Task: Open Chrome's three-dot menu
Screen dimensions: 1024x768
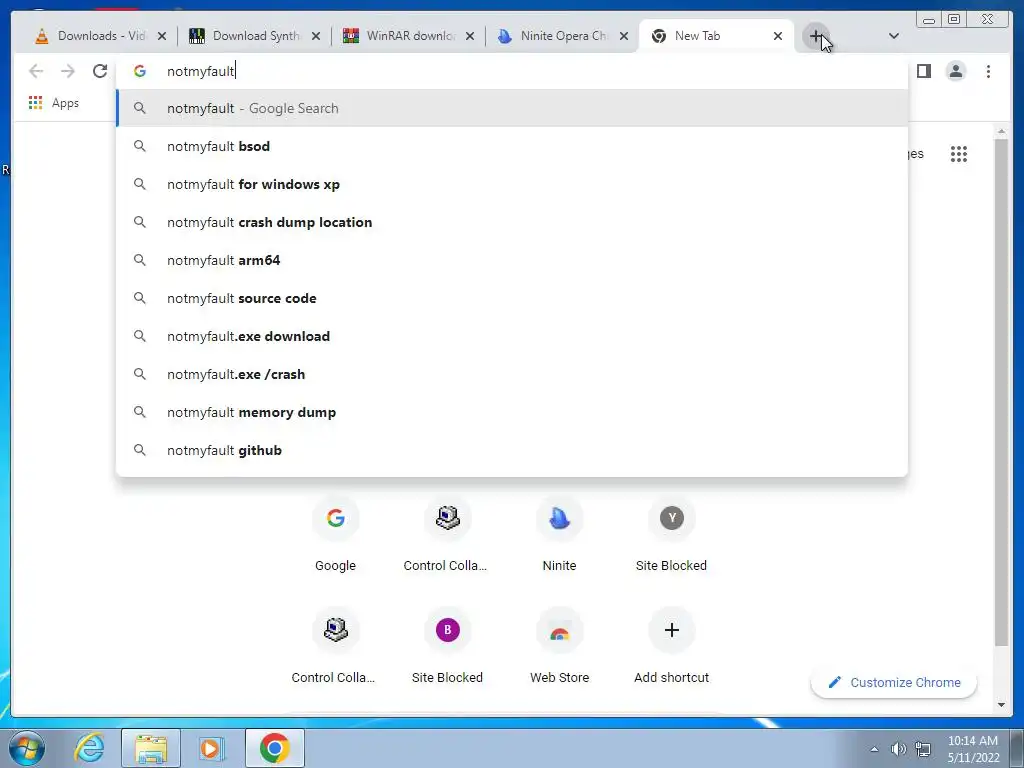Action: tap(988, 71)
